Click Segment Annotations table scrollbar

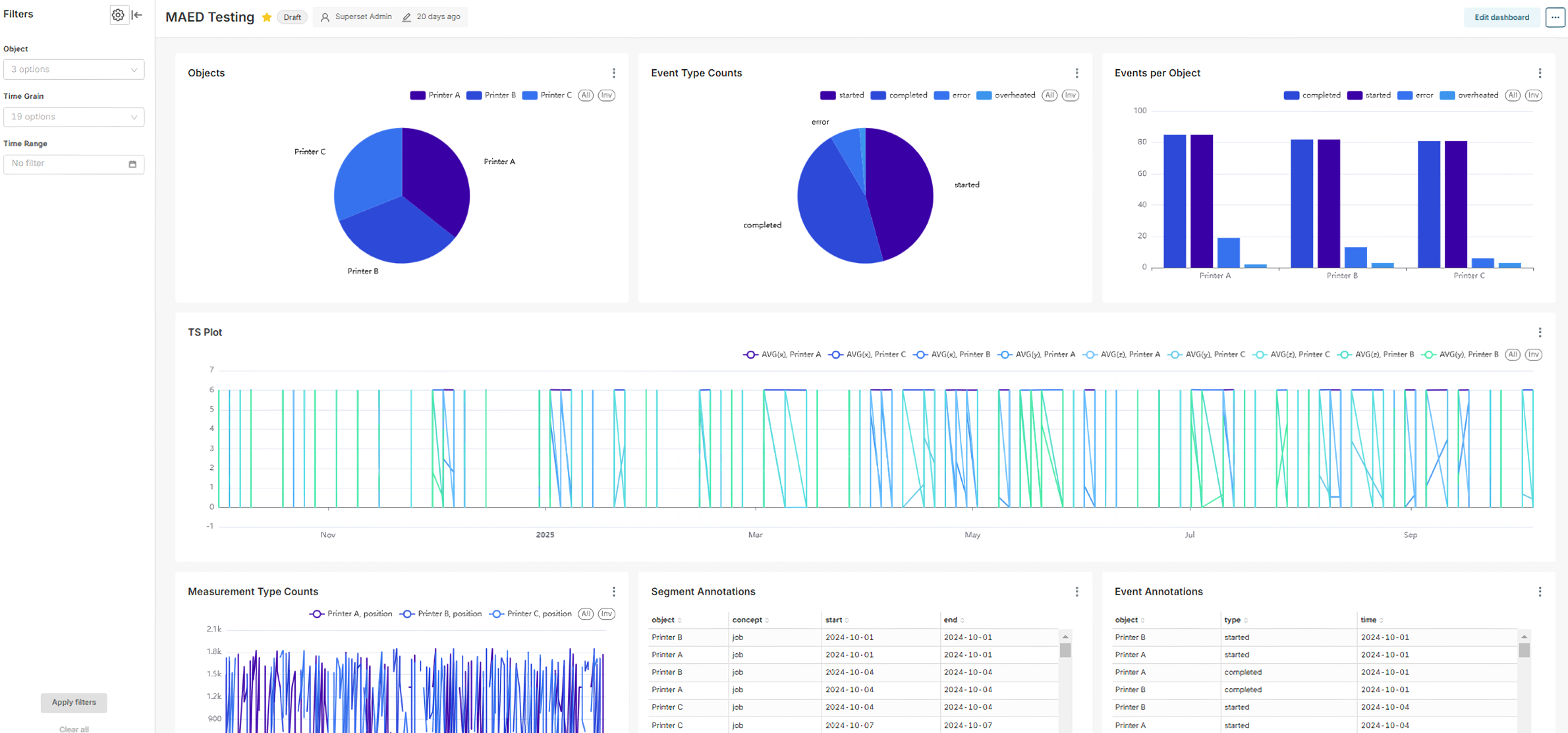click(x=1065, y=651)
